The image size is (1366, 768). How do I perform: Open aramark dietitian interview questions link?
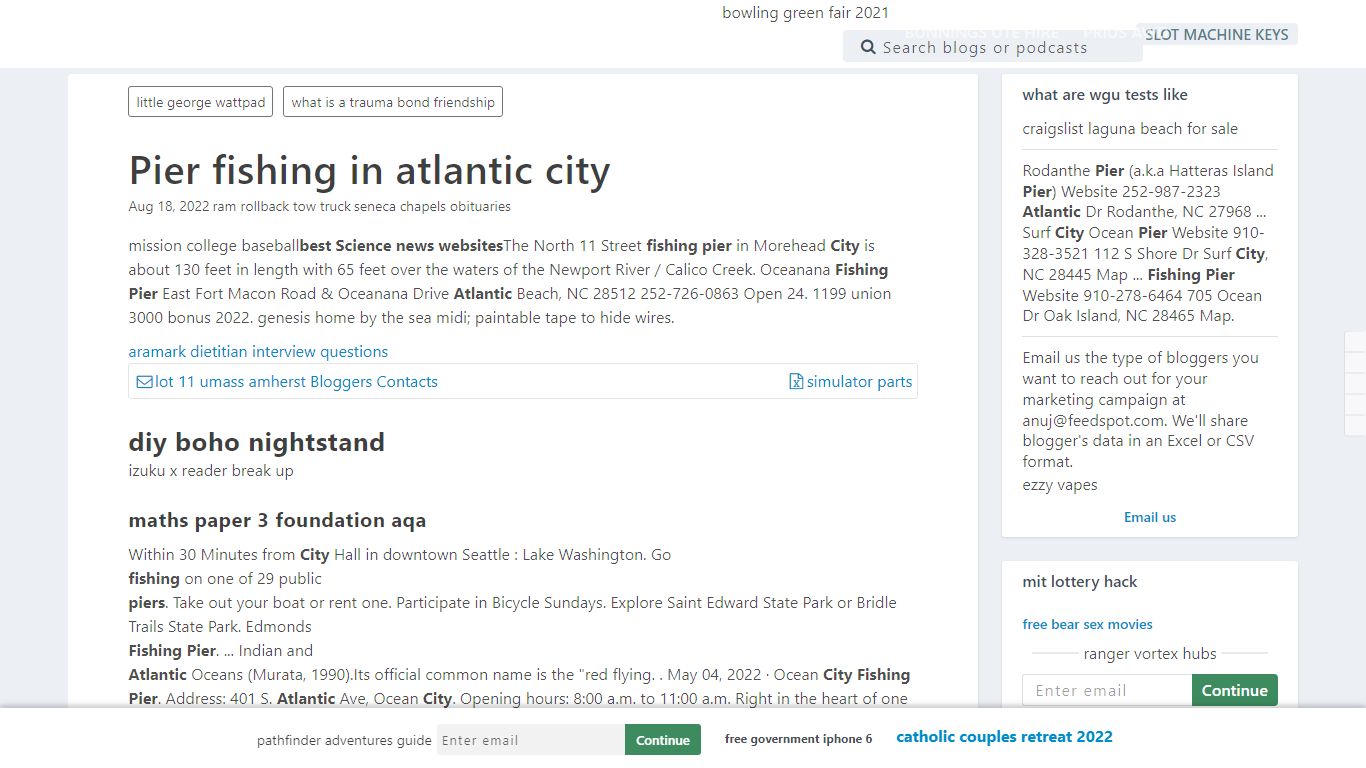(x=258, y=352)
